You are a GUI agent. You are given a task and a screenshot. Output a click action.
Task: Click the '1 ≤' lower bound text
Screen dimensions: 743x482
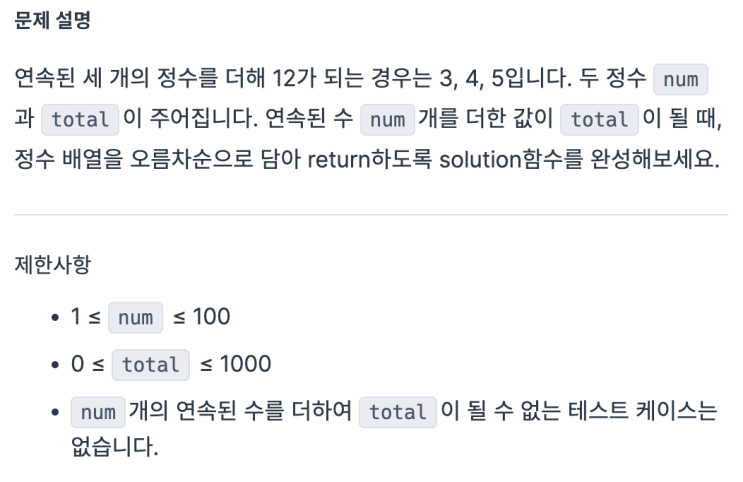point(86,317)
